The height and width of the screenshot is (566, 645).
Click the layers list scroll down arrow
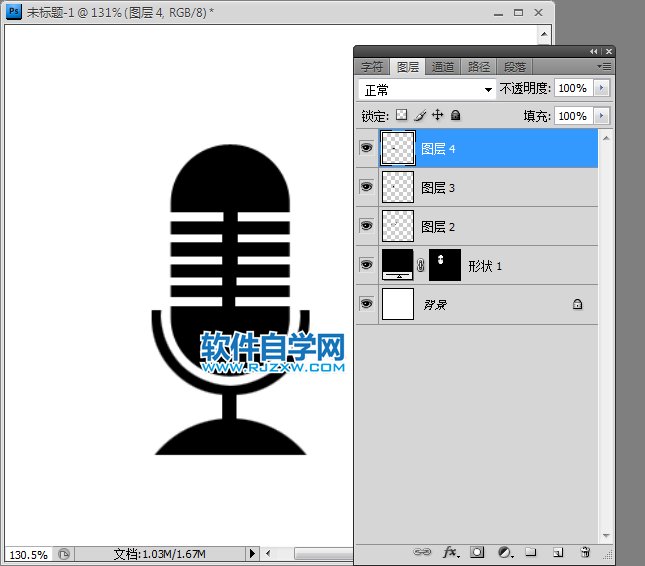click(x=606, y=536)
